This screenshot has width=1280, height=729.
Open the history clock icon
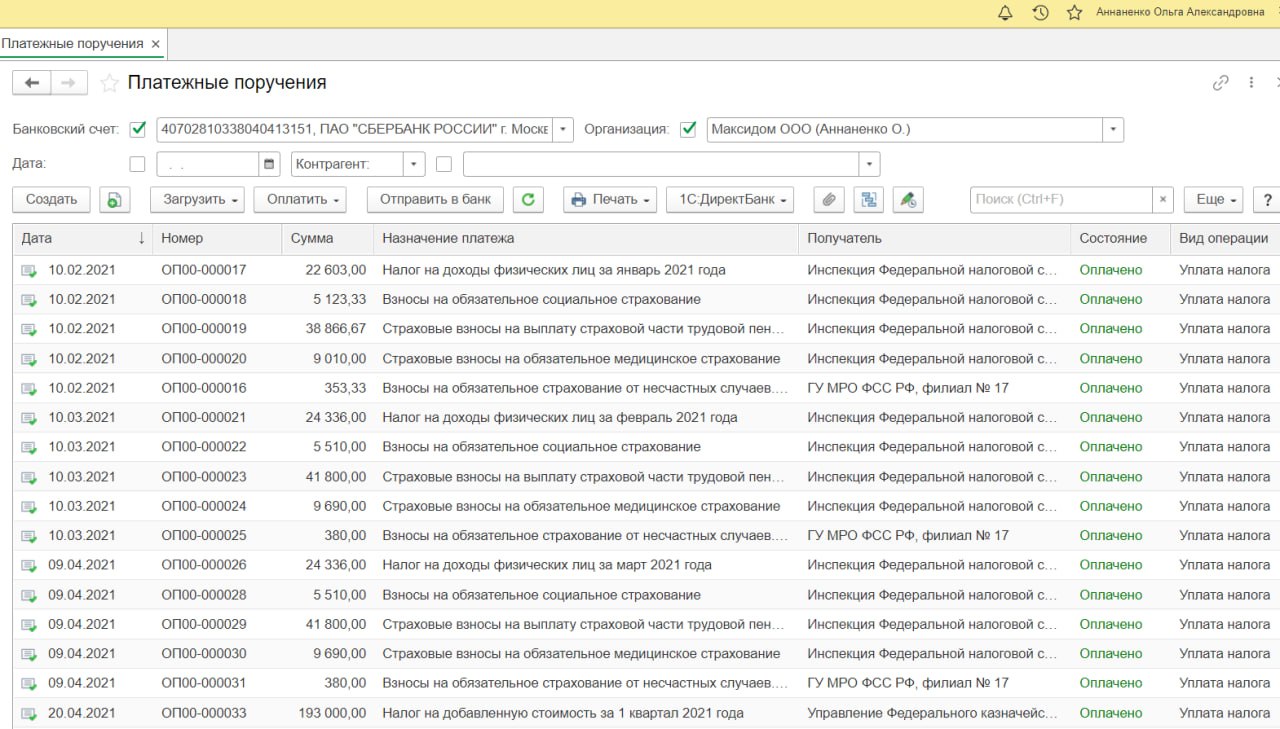coord(1040,13)
